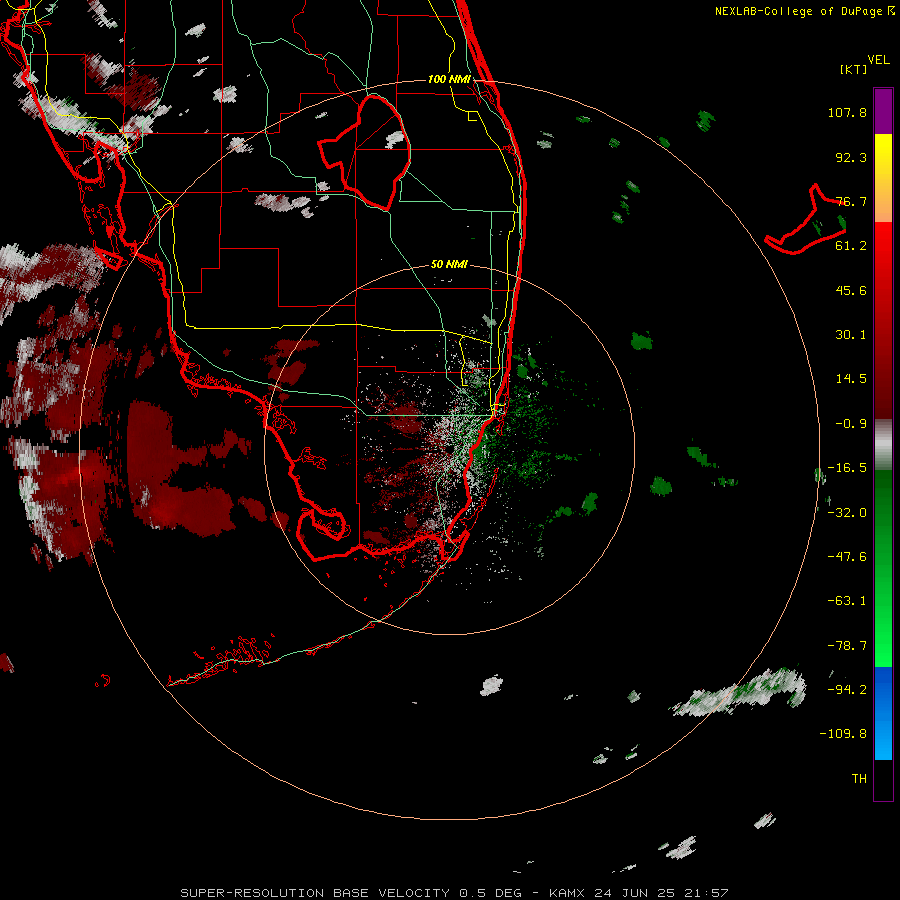Click the 107.8 velocity scale value
900x900 pixels.
point(847,112)
